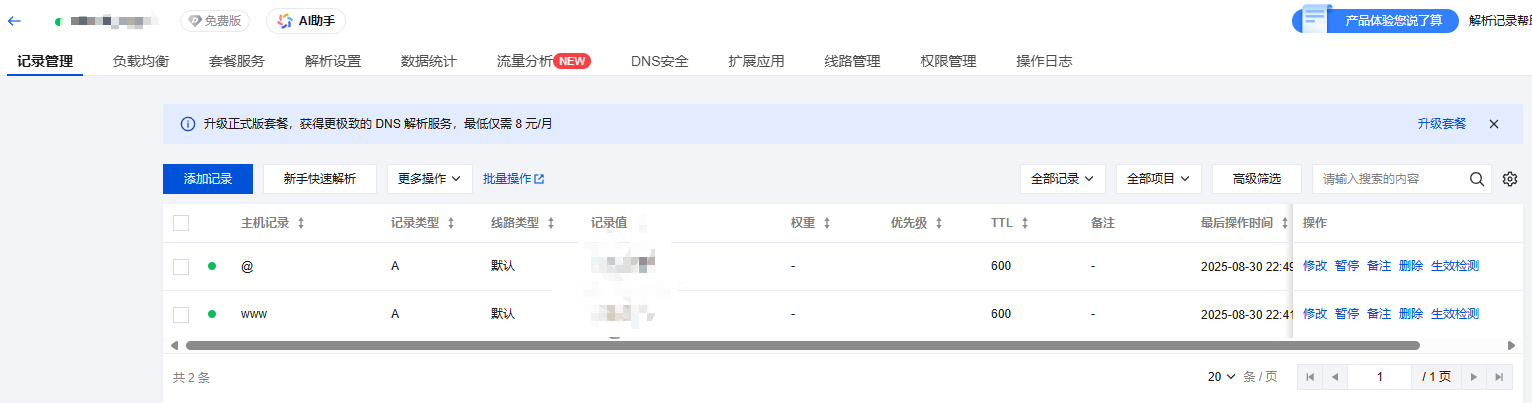Go to previous page of records

[1334, 377]
